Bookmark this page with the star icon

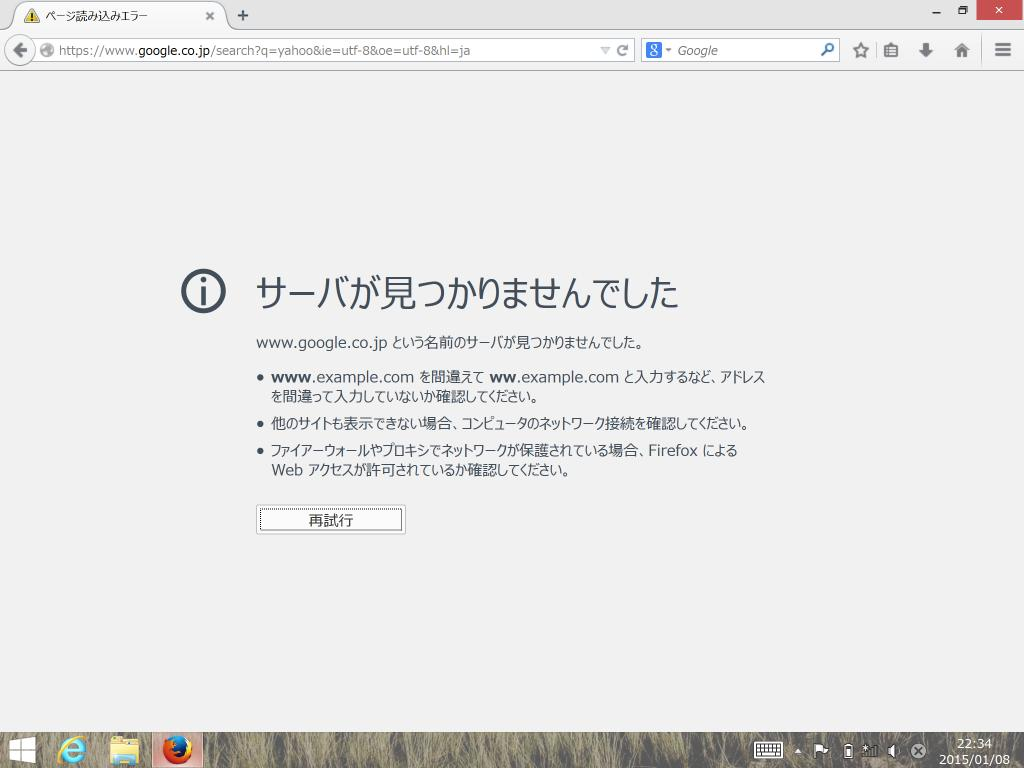click(x=861, y=50)
